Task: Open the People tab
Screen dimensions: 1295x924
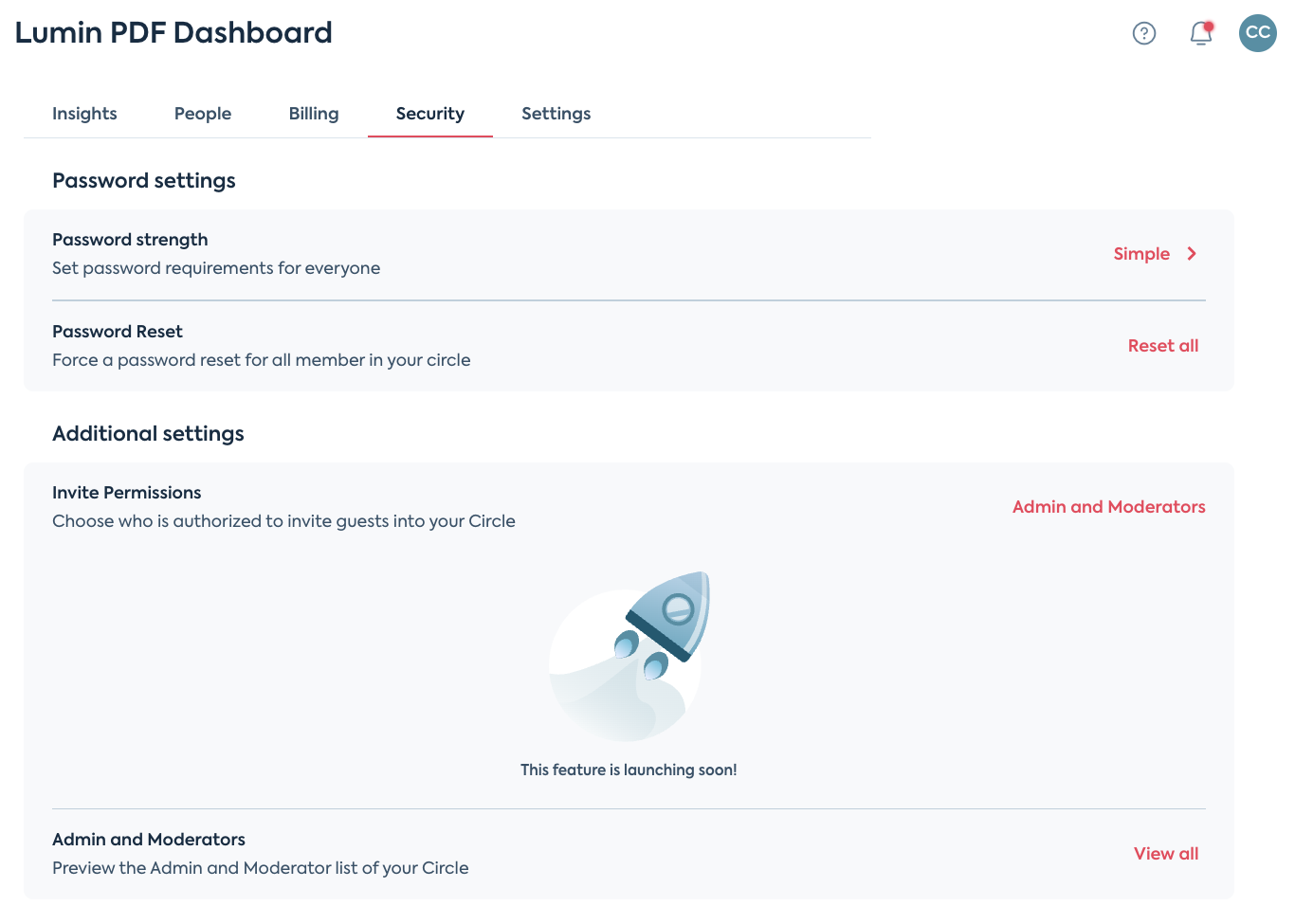Action: [202, 113]
